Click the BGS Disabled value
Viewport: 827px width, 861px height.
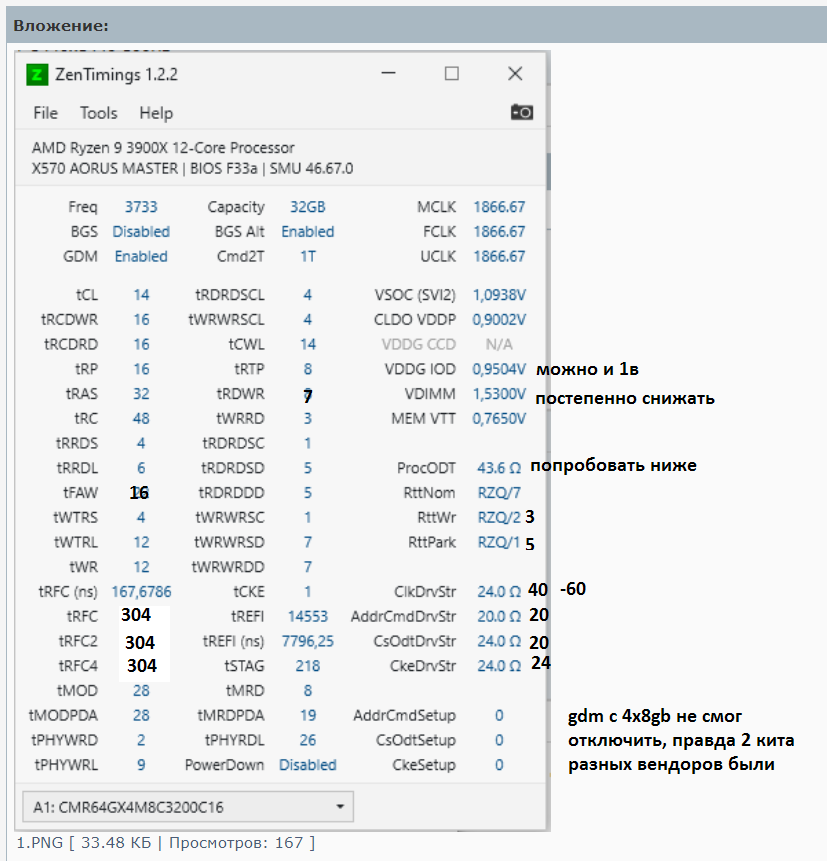(x=141, y=232)
